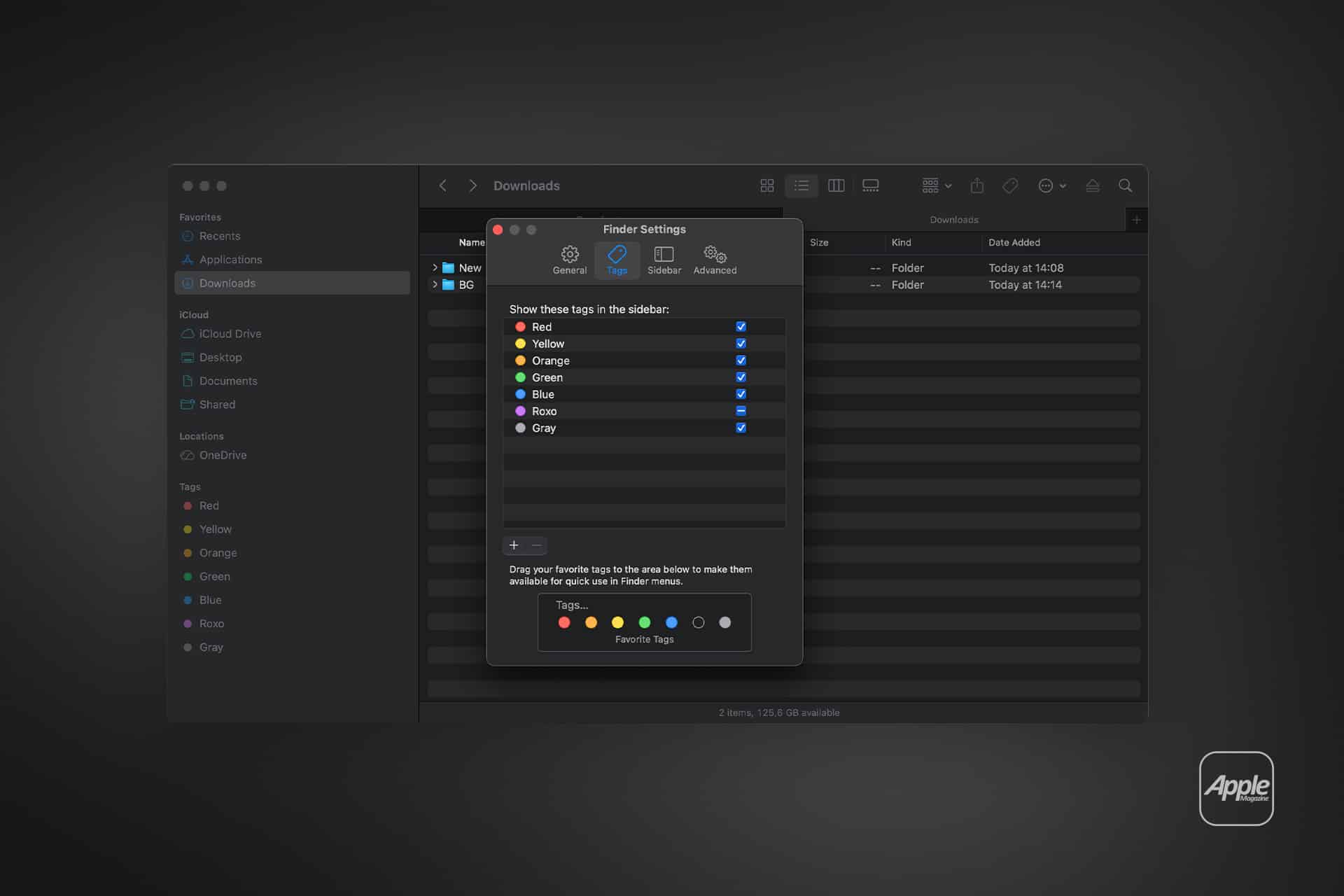This screenshot has height=896, width=1344.
Task: Select the New folder in file list
Action: (470, 268)
